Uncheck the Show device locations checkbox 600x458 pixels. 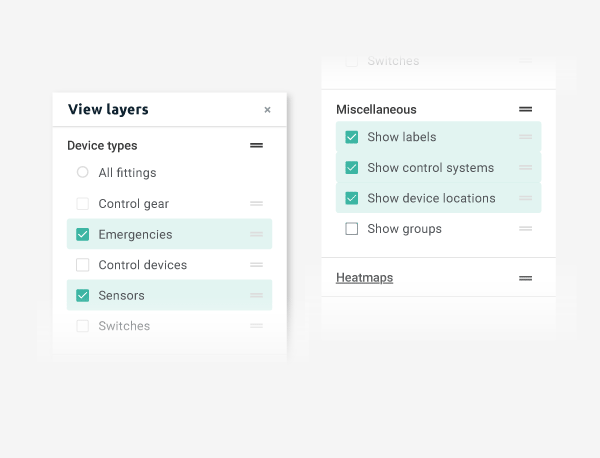click(352, 198)
